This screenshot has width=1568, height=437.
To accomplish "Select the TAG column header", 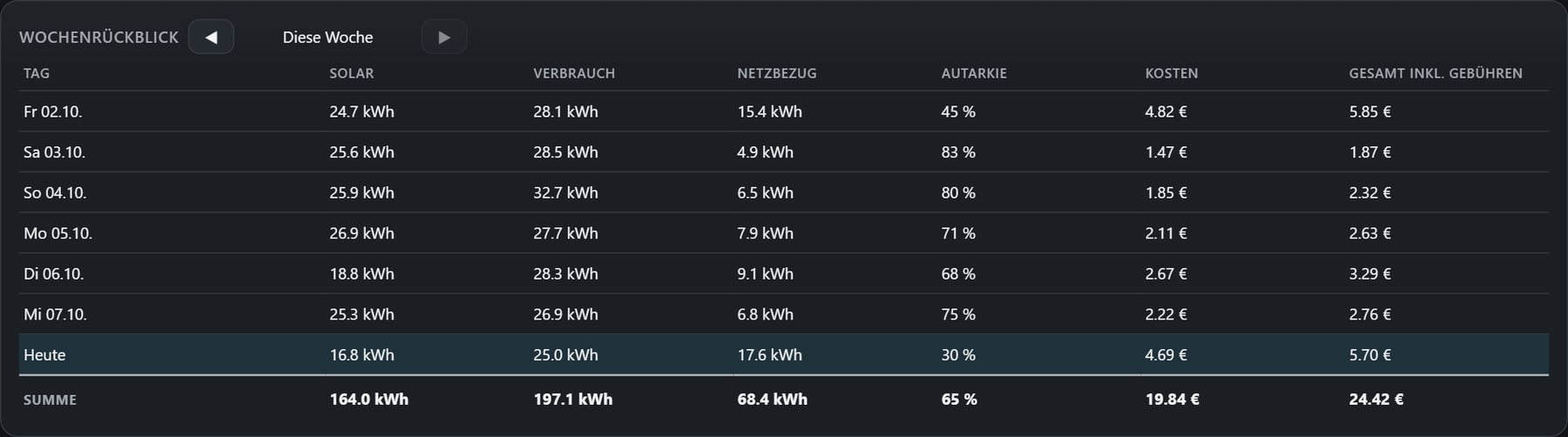I will click(37, 73).
